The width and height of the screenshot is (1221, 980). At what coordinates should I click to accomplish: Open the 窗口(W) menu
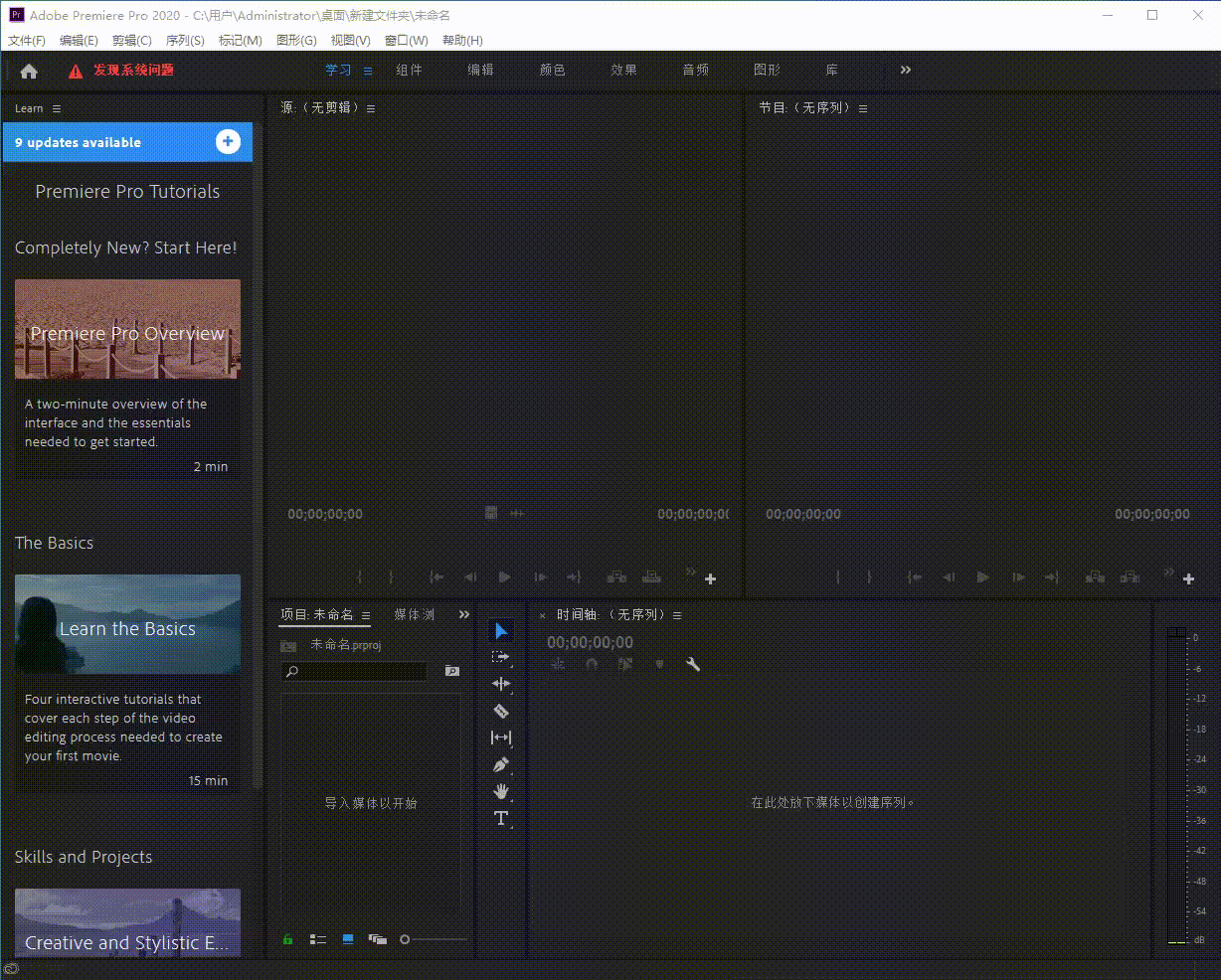[406, 41]
